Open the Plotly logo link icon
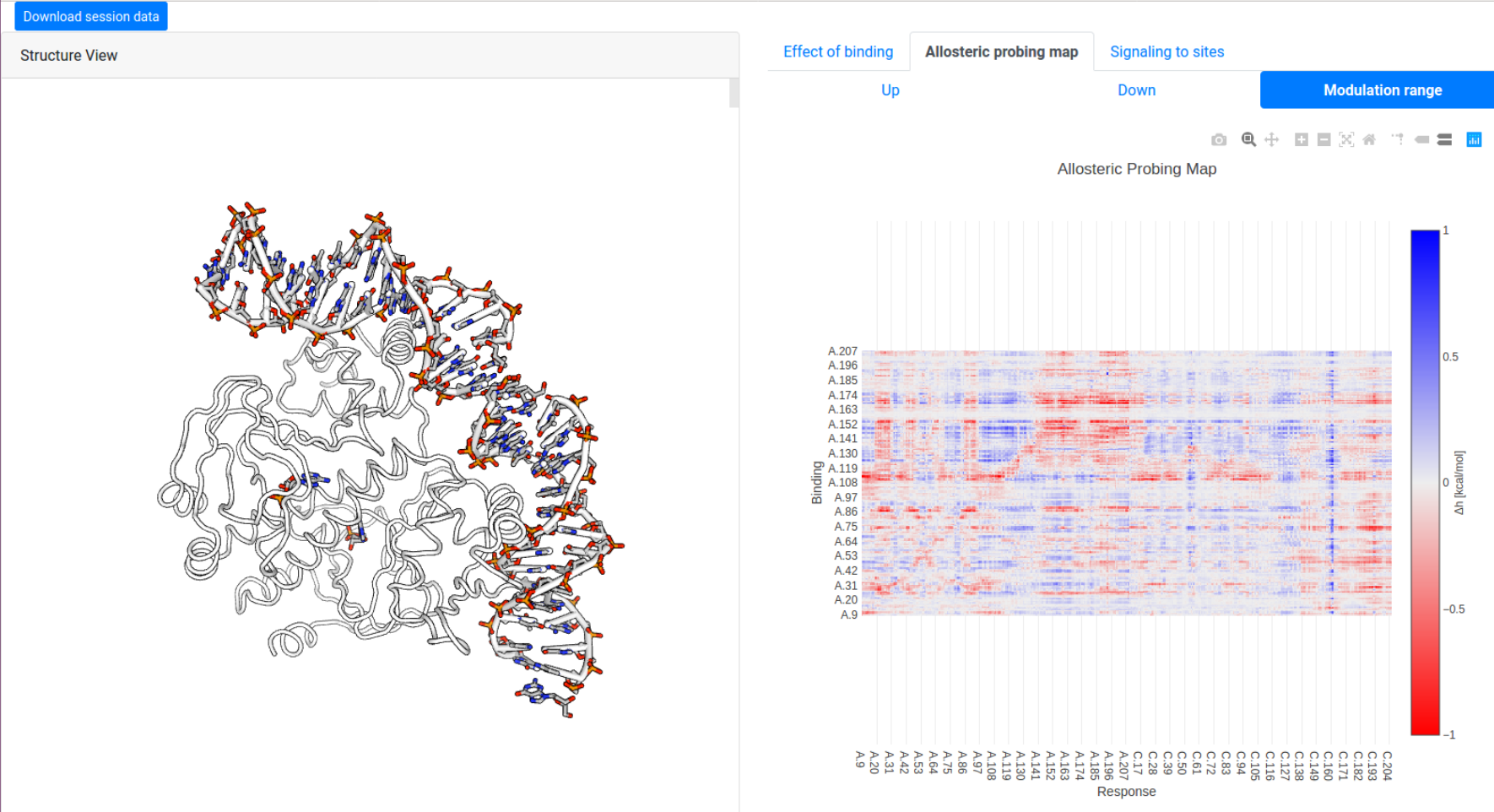This screenshot has width=1494, height=812. click(1474, 140)
